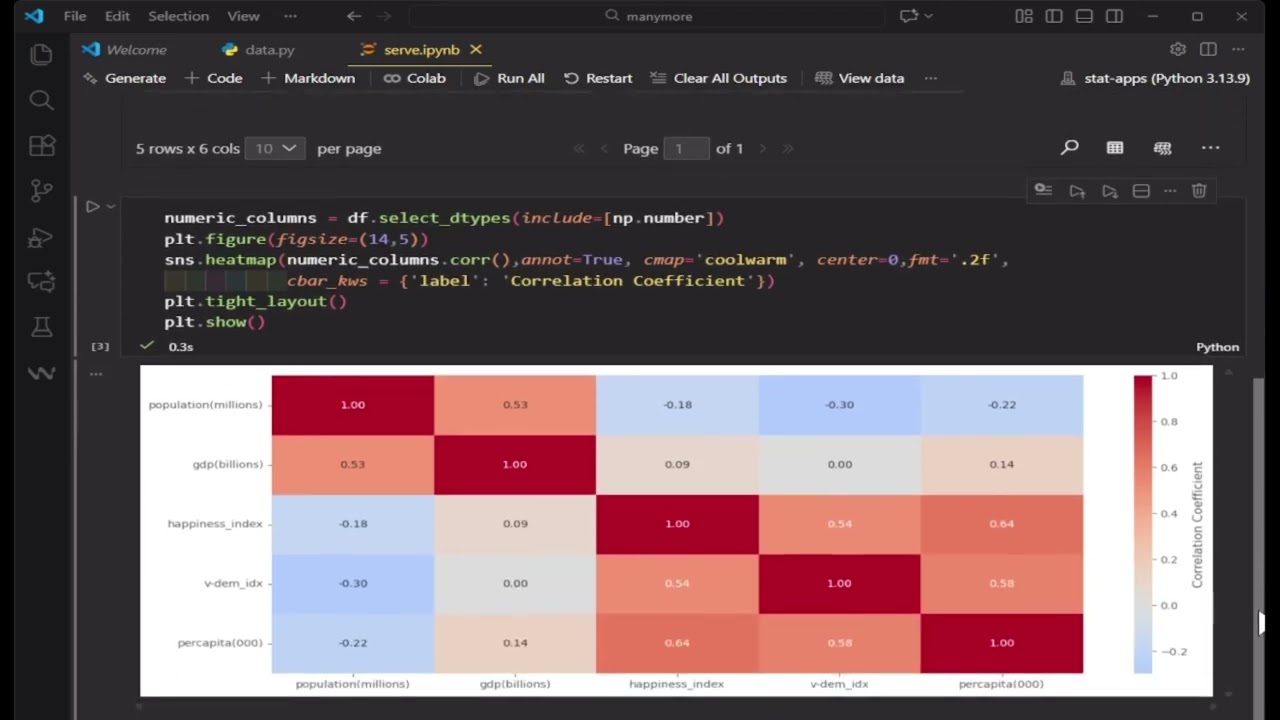Click the correlation coefficient colorbar
The height and width of the screenshot is (720, 1280).
pyautogui.click(x=1143, y=524)
